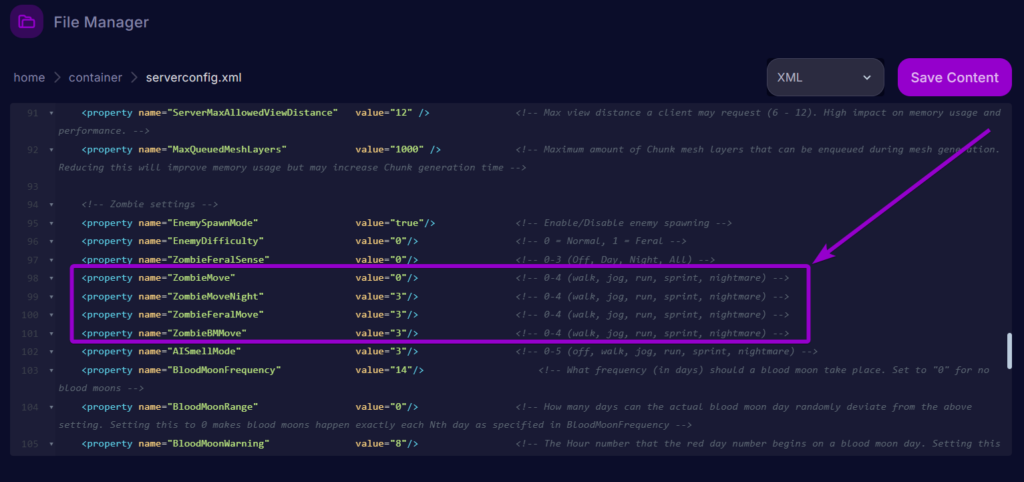Click the editor's vertical scrollbar thumb

pos(1010,351)
